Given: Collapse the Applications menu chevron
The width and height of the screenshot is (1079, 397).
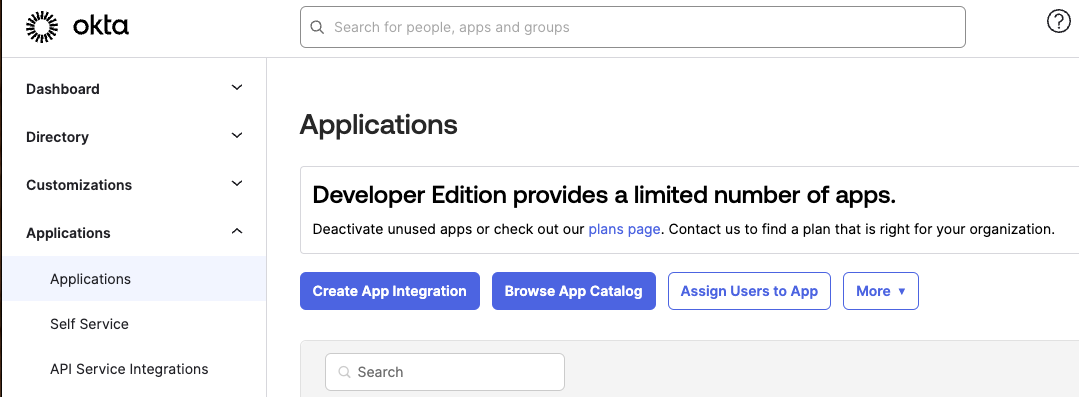Looking at the screenshot, I should coord(237,232).
